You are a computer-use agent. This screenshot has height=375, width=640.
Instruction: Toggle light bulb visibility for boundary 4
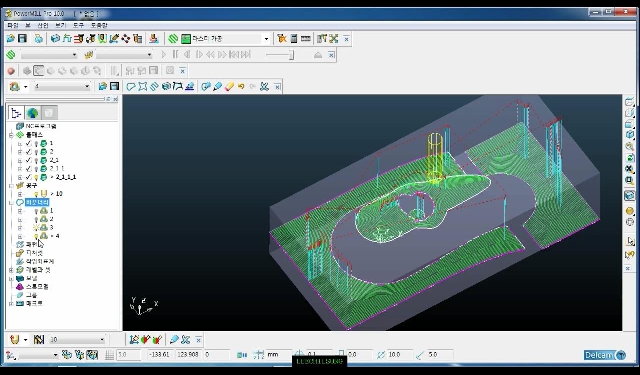click(x=36, y=236)
